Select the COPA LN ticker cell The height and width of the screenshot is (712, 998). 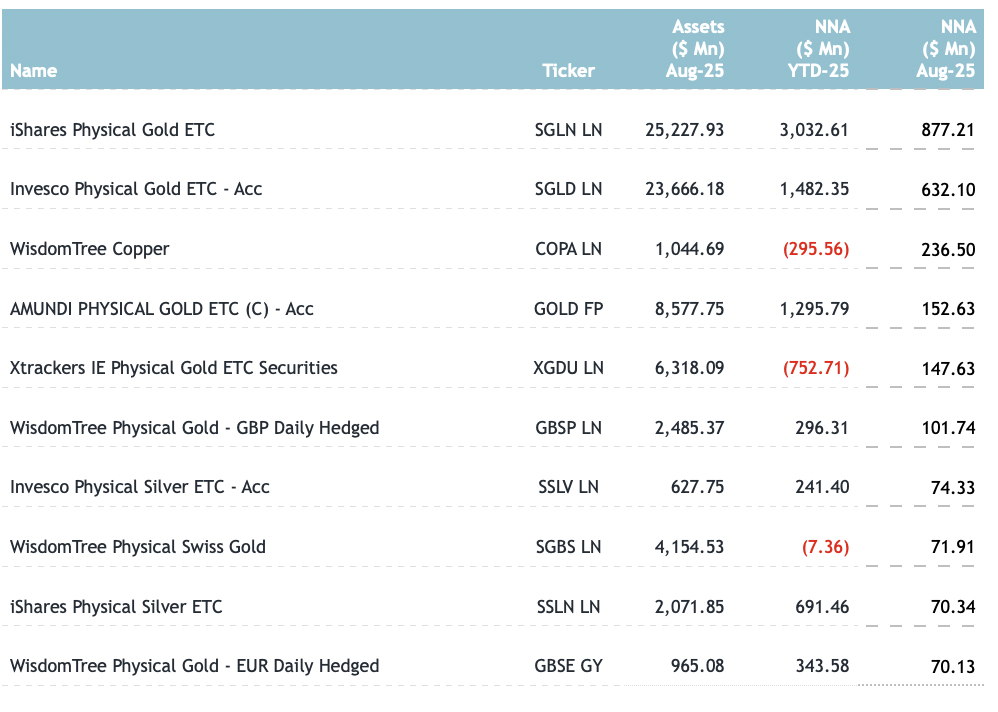pos(569,249)
